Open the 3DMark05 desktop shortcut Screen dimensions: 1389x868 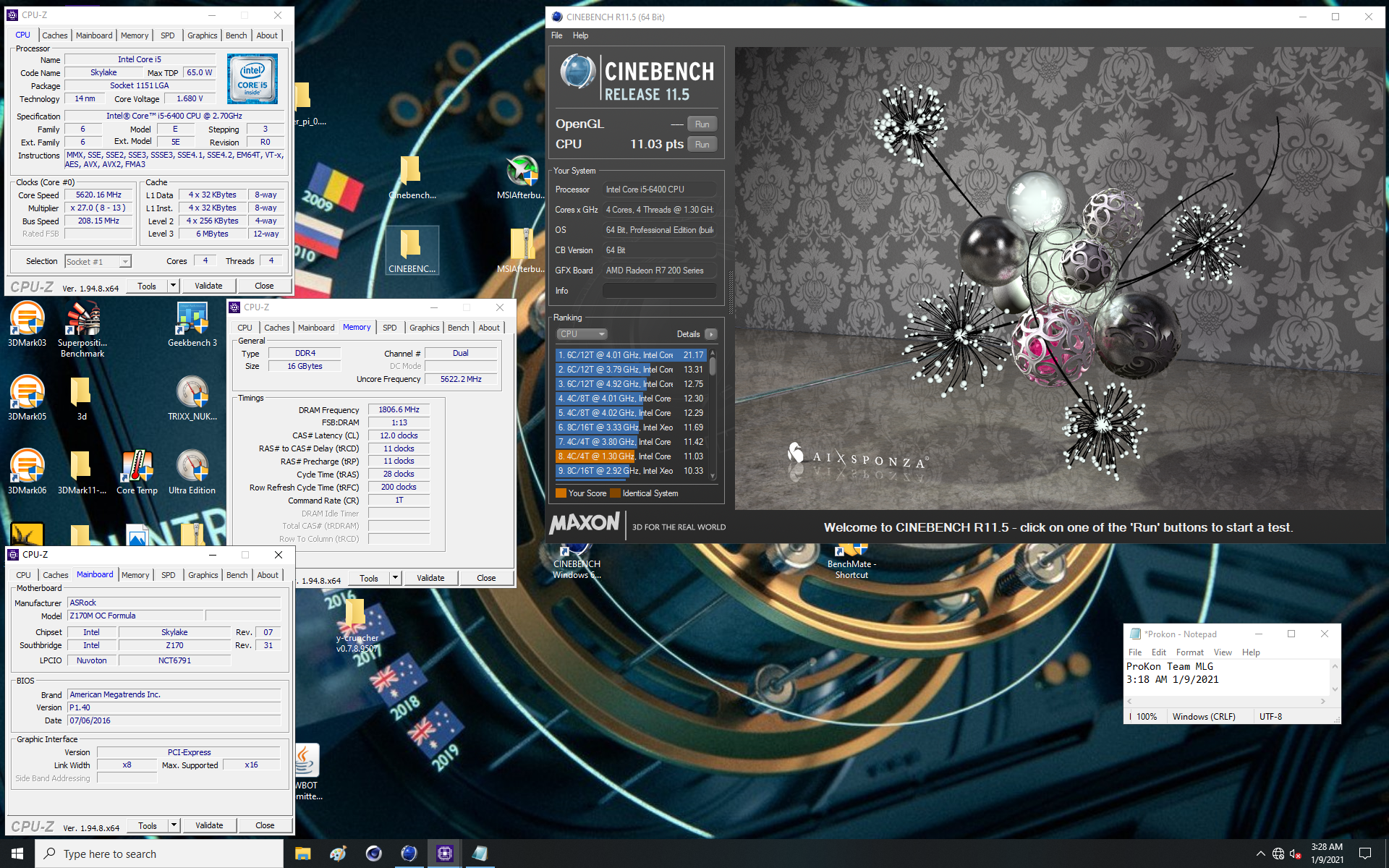(27, 398)
